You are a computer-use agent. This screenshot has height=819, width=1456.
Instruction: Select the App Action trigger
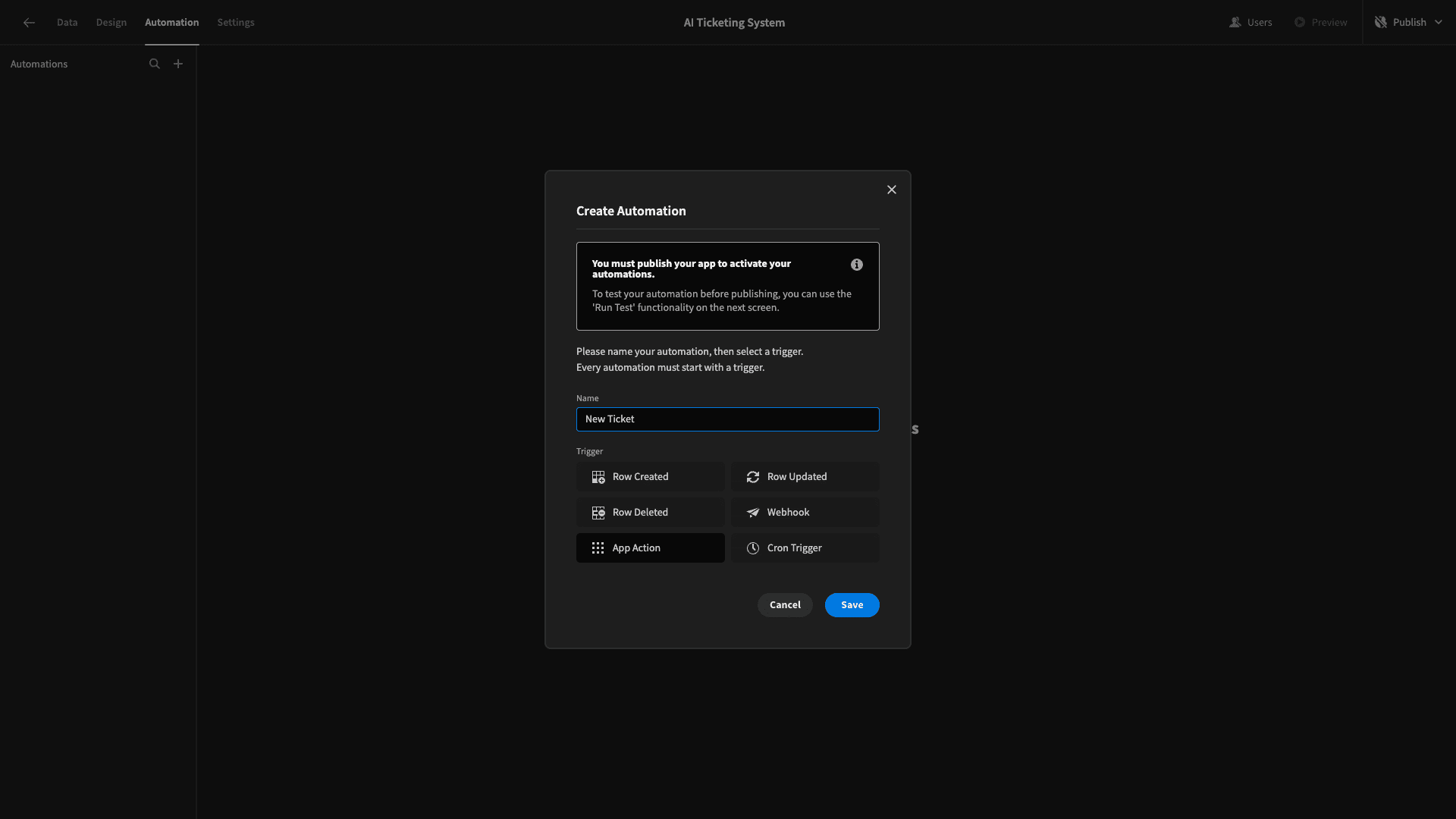(x=651, y=548)
